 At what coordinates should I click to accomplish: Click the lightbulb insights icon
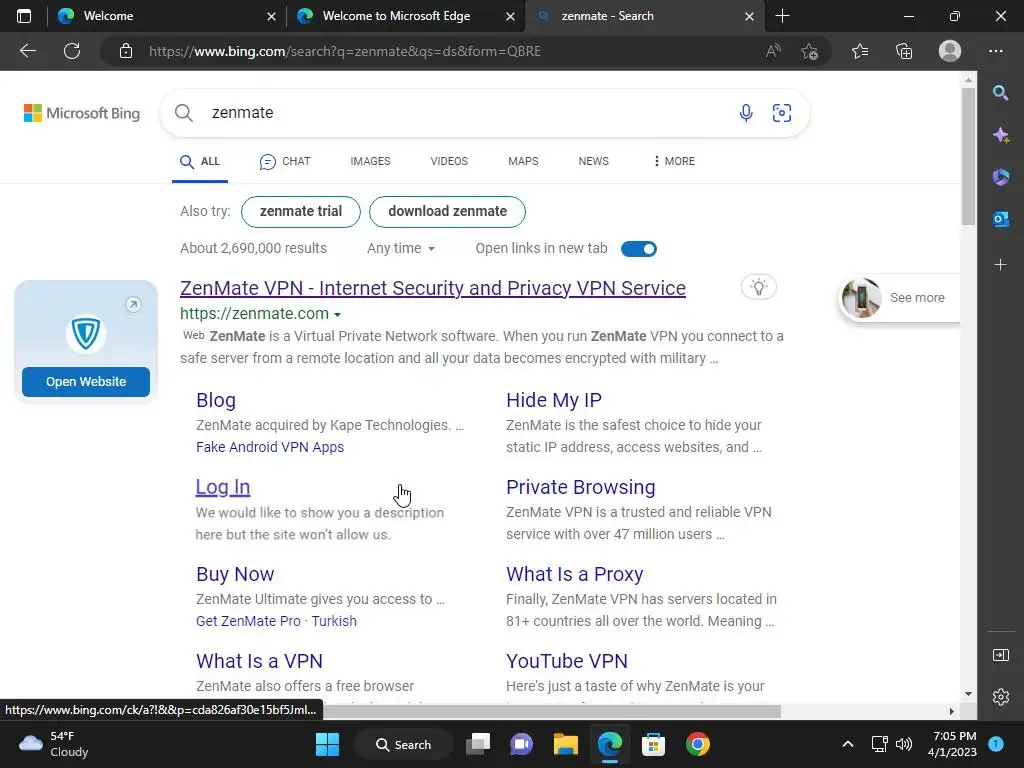[759, 287]
